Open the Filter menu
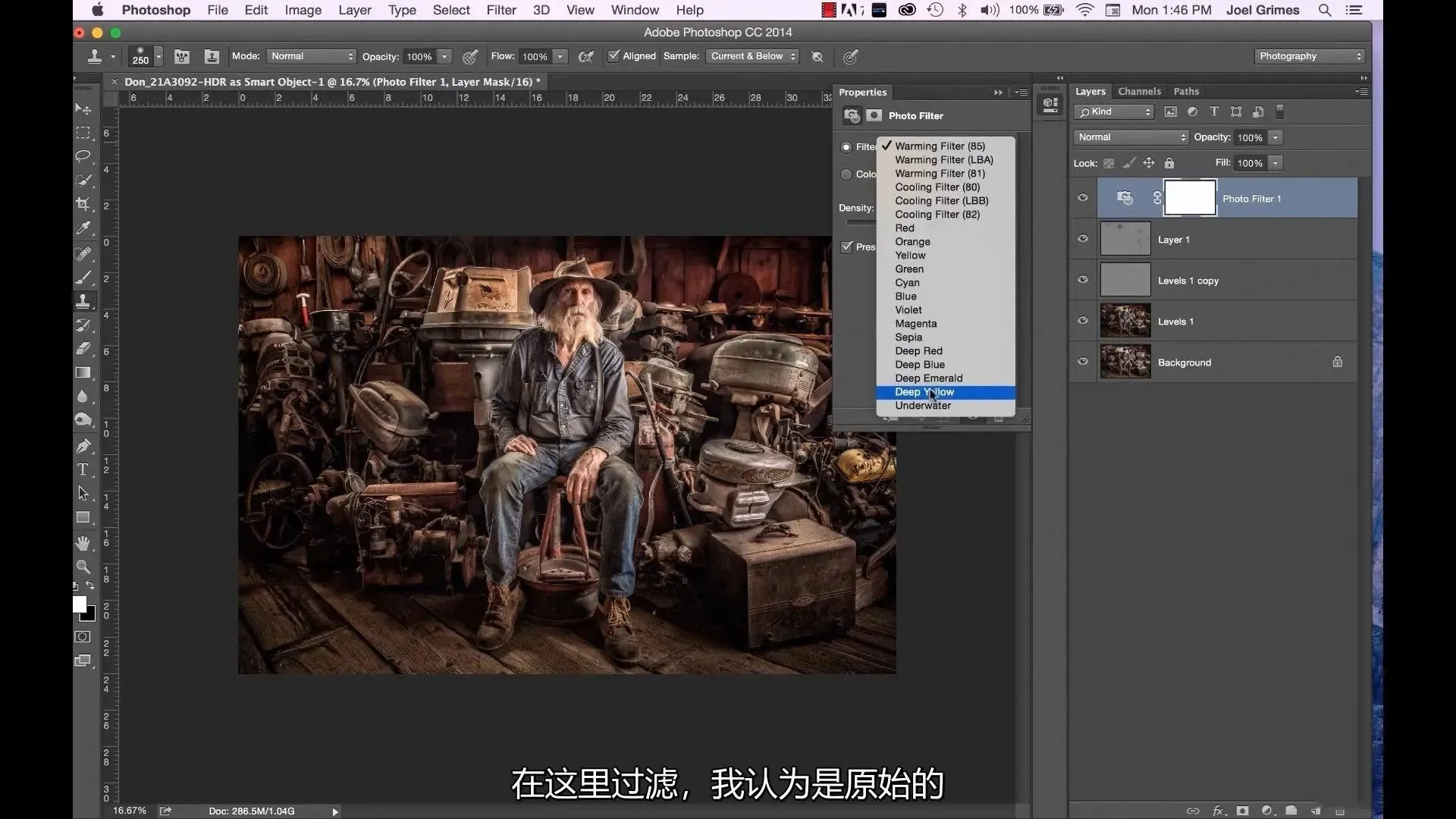This screenshot has height=819, width=1456. (x=500, y=10)
